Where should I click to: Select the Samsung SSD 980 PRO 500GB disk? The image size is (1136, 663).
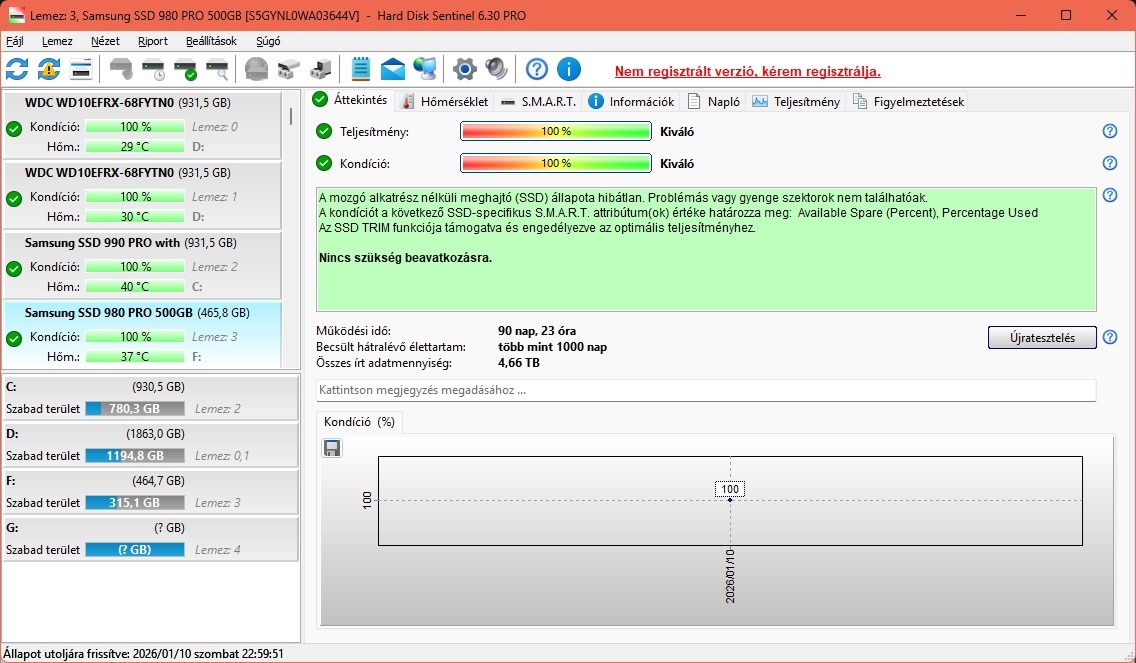pyautogui.click(x=143, y=335)
